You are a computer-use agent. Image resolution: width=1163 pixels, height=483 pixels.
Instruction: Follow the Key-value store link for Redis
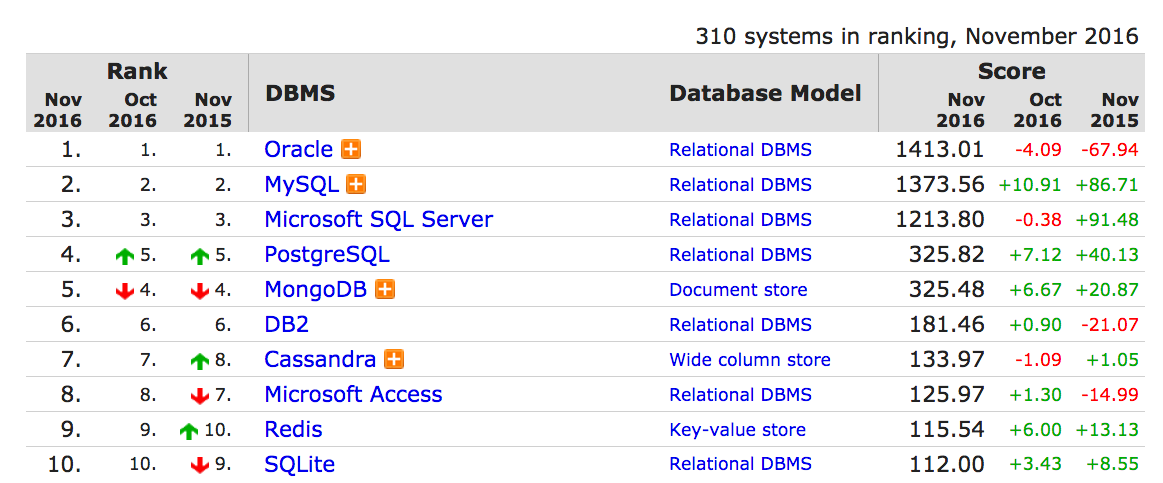737,430
